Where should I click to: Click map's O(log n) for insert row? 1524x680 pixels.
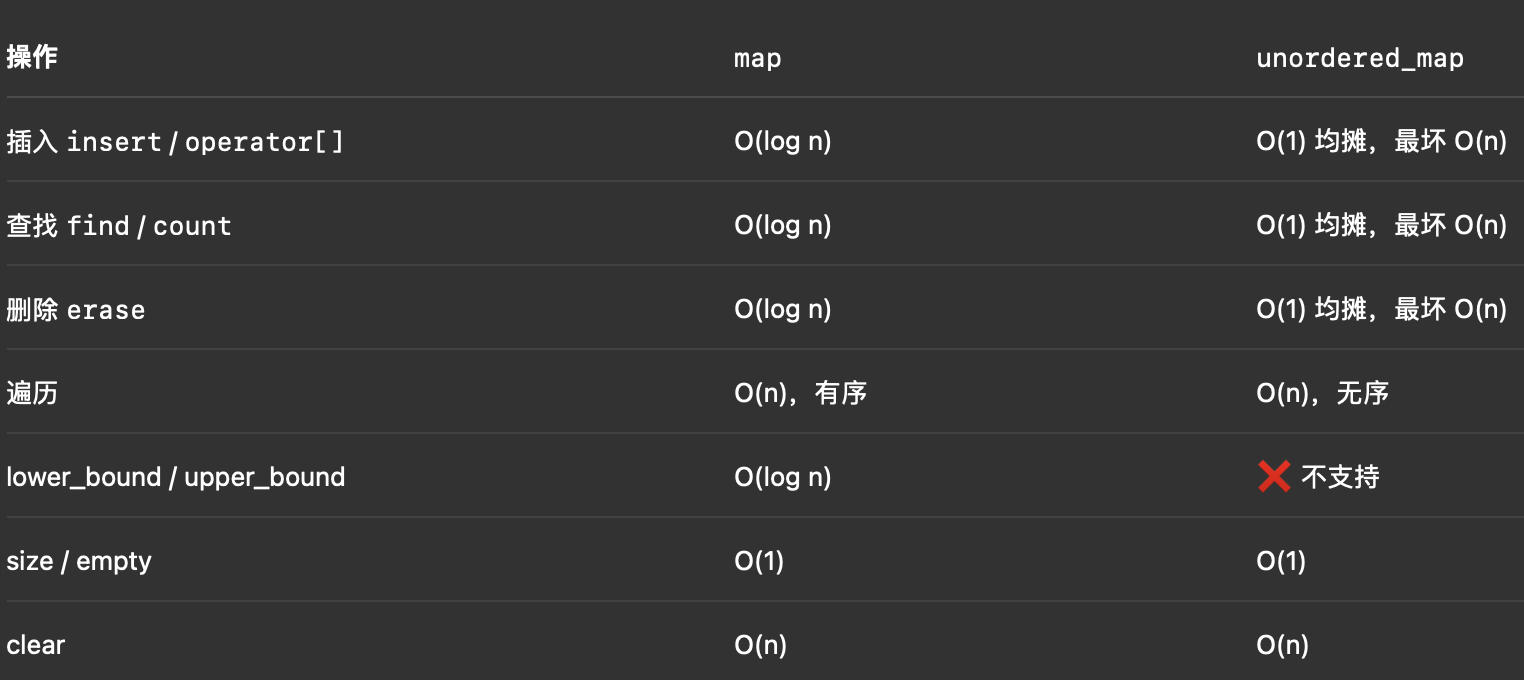(x=783, y=142)
